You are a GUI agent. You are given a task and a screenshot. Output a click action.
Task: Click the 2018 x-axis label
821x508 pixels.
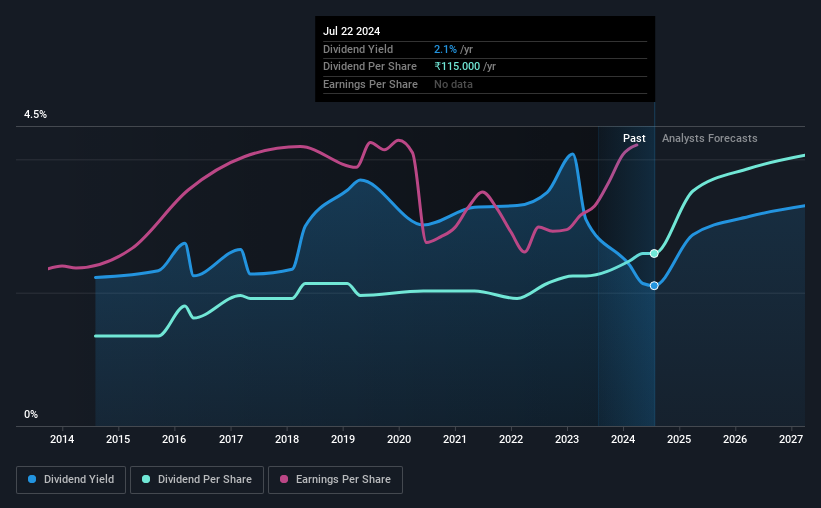[287, 439]
